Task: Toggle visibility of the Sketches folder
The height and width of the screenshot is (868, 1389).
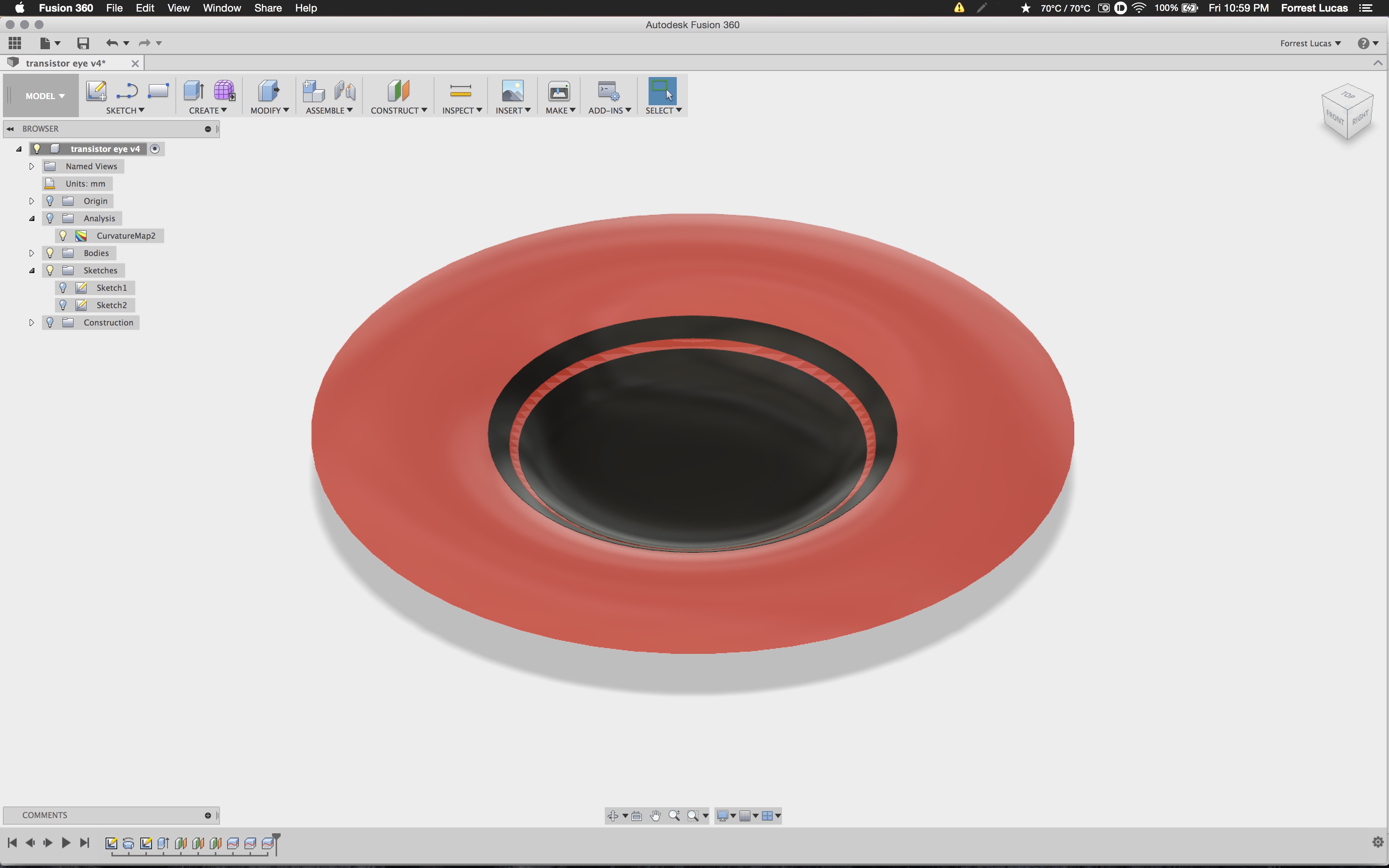Action: [50, 271]
